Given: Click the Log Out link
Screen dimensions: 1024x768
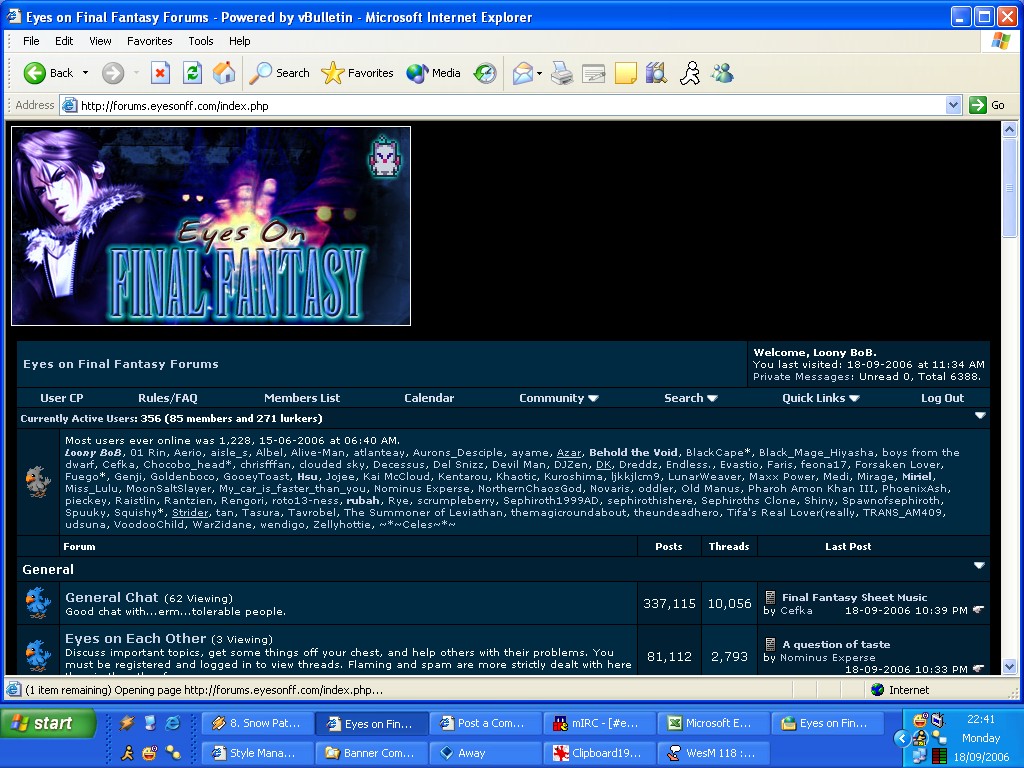Looking at the screenshot, I should click(x=942, y=398).
